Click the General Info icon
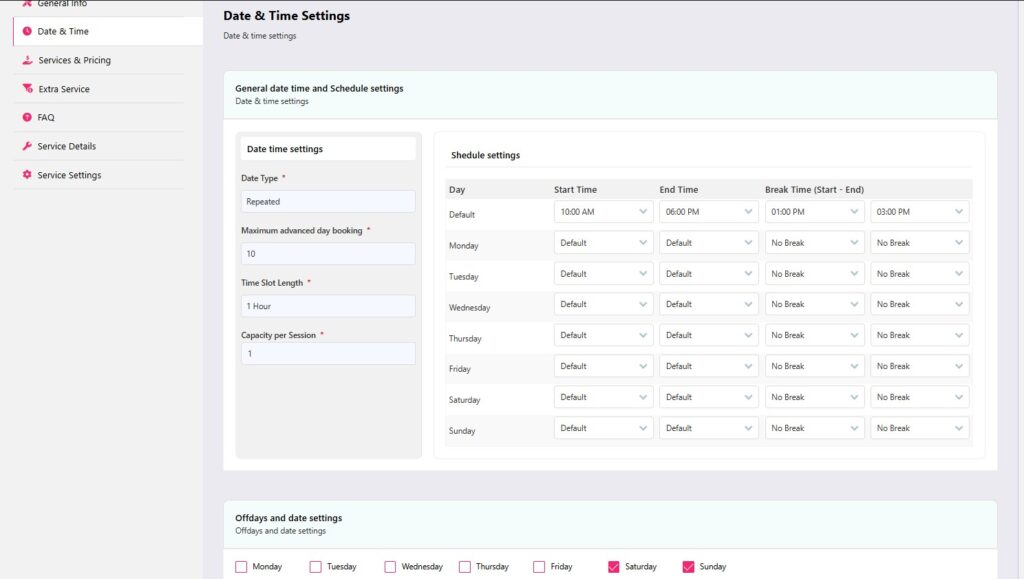 27,4
